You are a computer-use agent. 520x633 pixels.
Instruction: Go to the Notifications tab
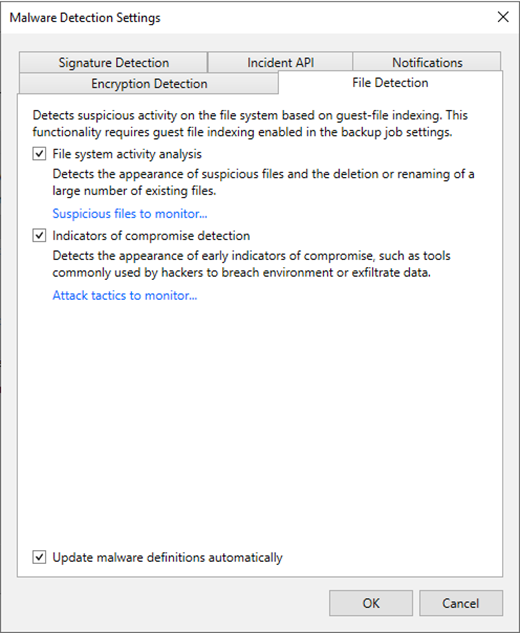tap(427, 63)
